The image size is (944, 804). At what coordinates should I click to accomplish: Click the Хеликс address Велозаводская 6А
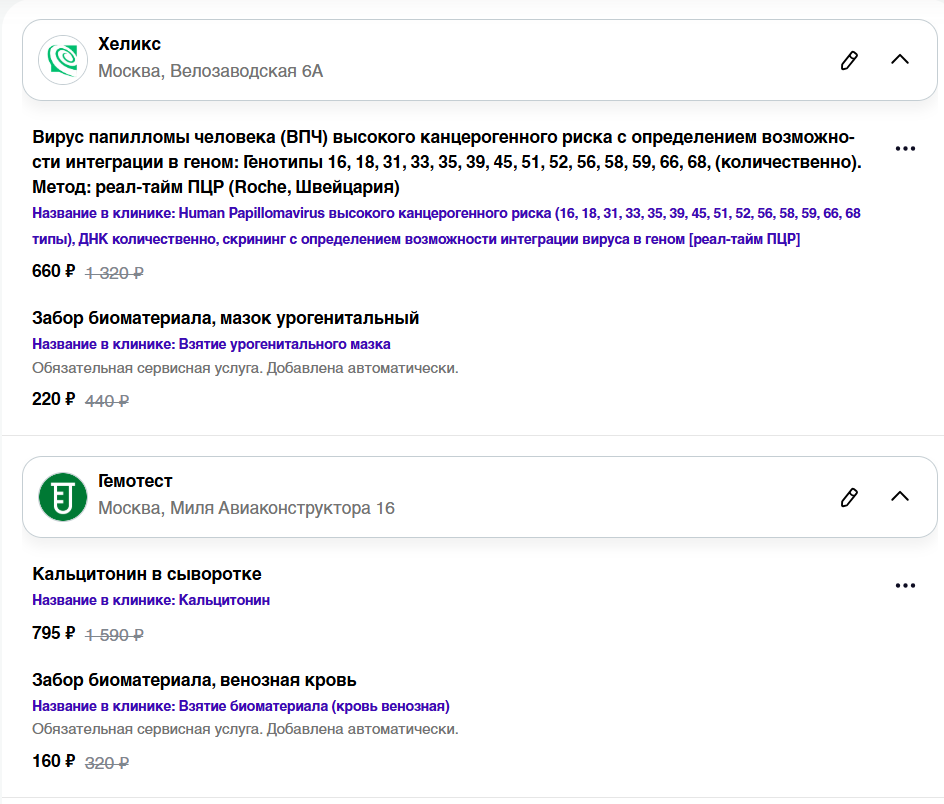pos(210,72)
